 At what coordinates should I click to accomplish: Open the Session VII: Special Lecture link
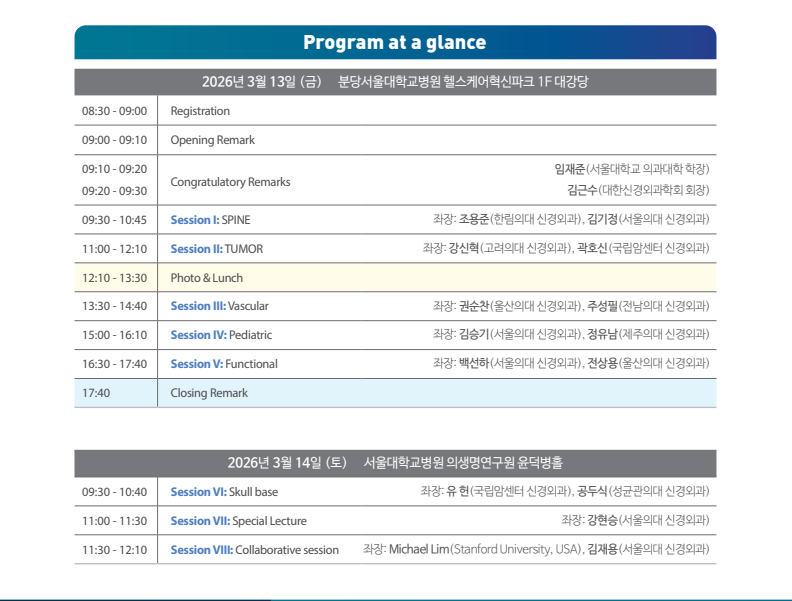[238, 521]
